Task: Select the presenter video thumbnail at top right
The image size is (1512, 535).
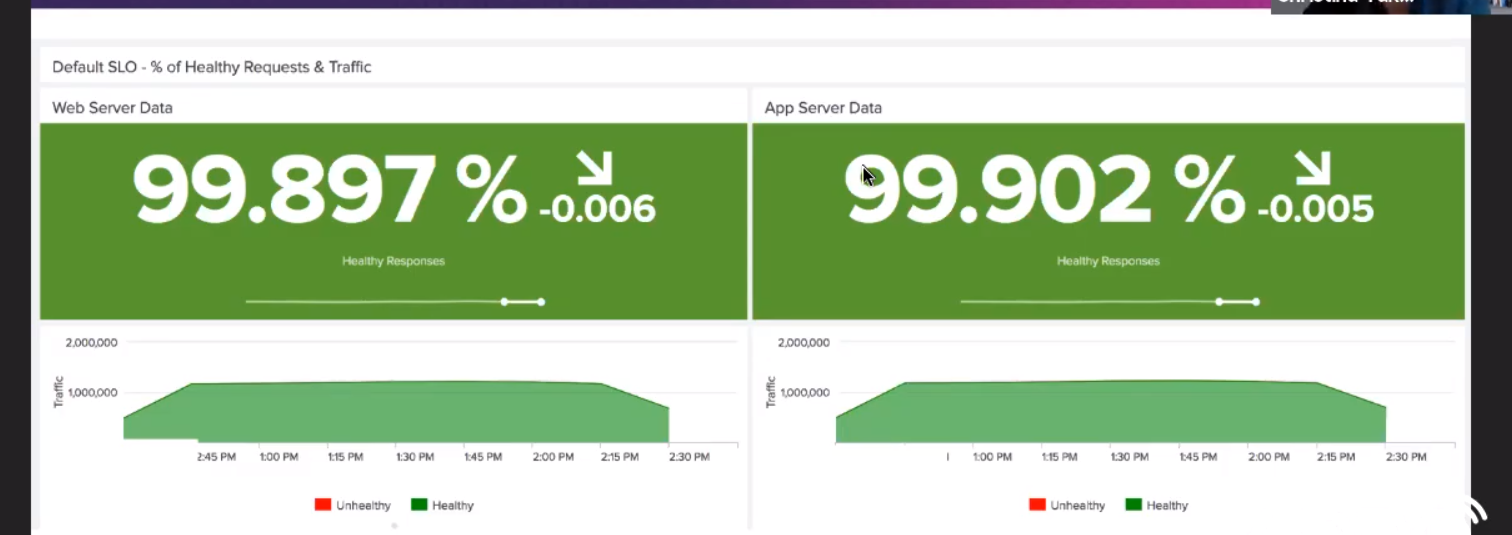Action: coord(1390,6)
